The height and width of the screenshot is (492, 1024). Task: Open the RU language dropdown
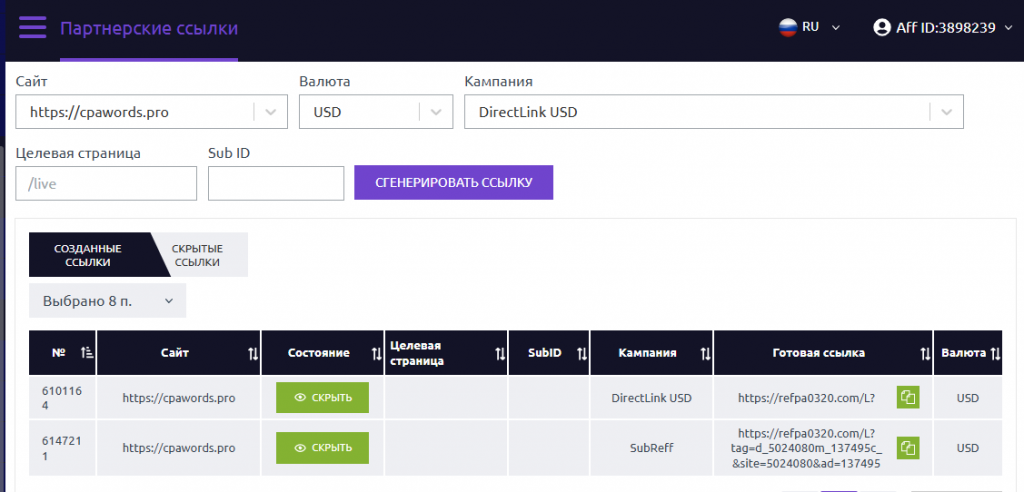coord(810,28)
